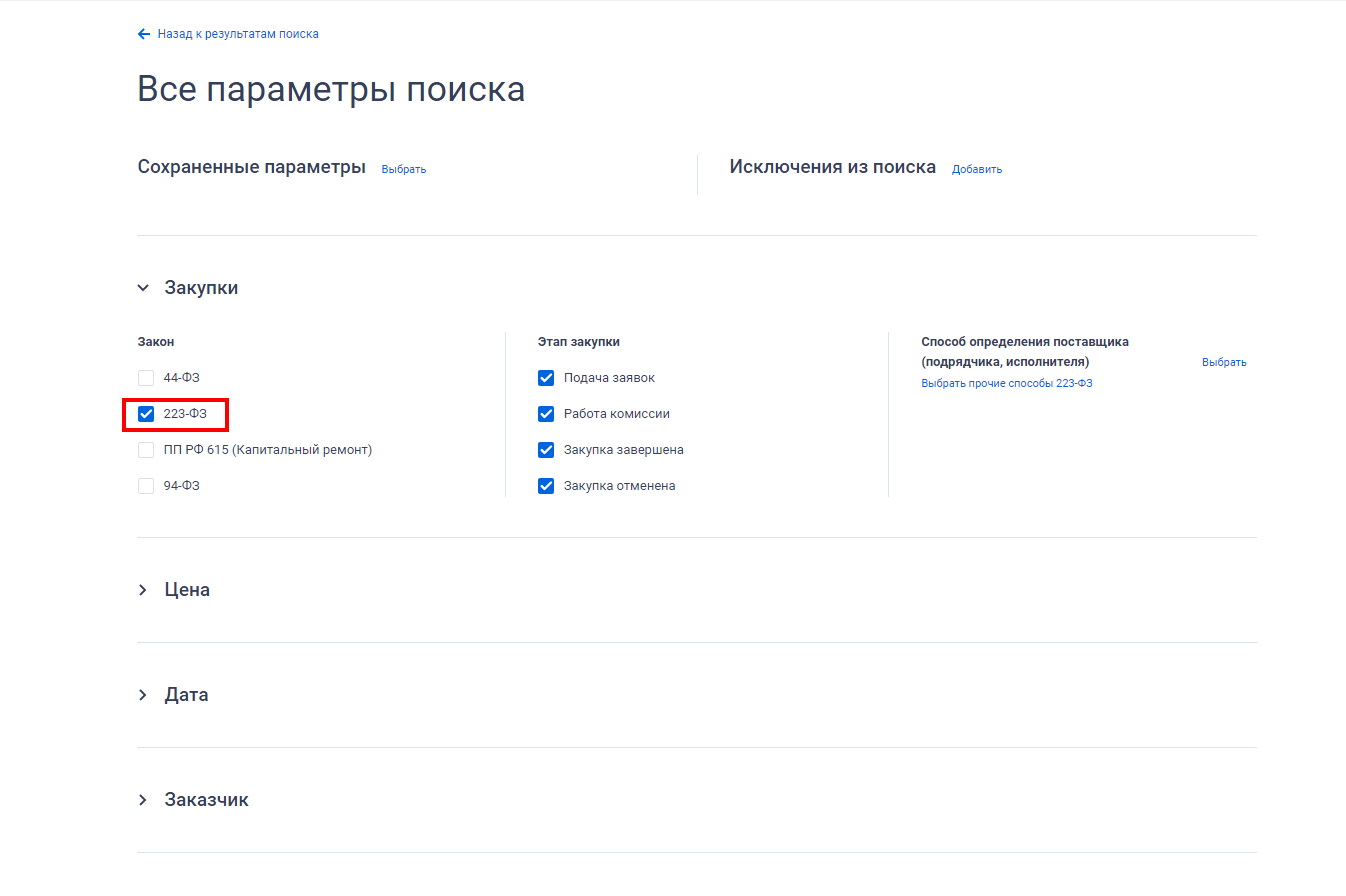The height and width of the screenshot is (896, 1346).
Task: Disable Закупка отменена checkbox
Action: [546, 486]
